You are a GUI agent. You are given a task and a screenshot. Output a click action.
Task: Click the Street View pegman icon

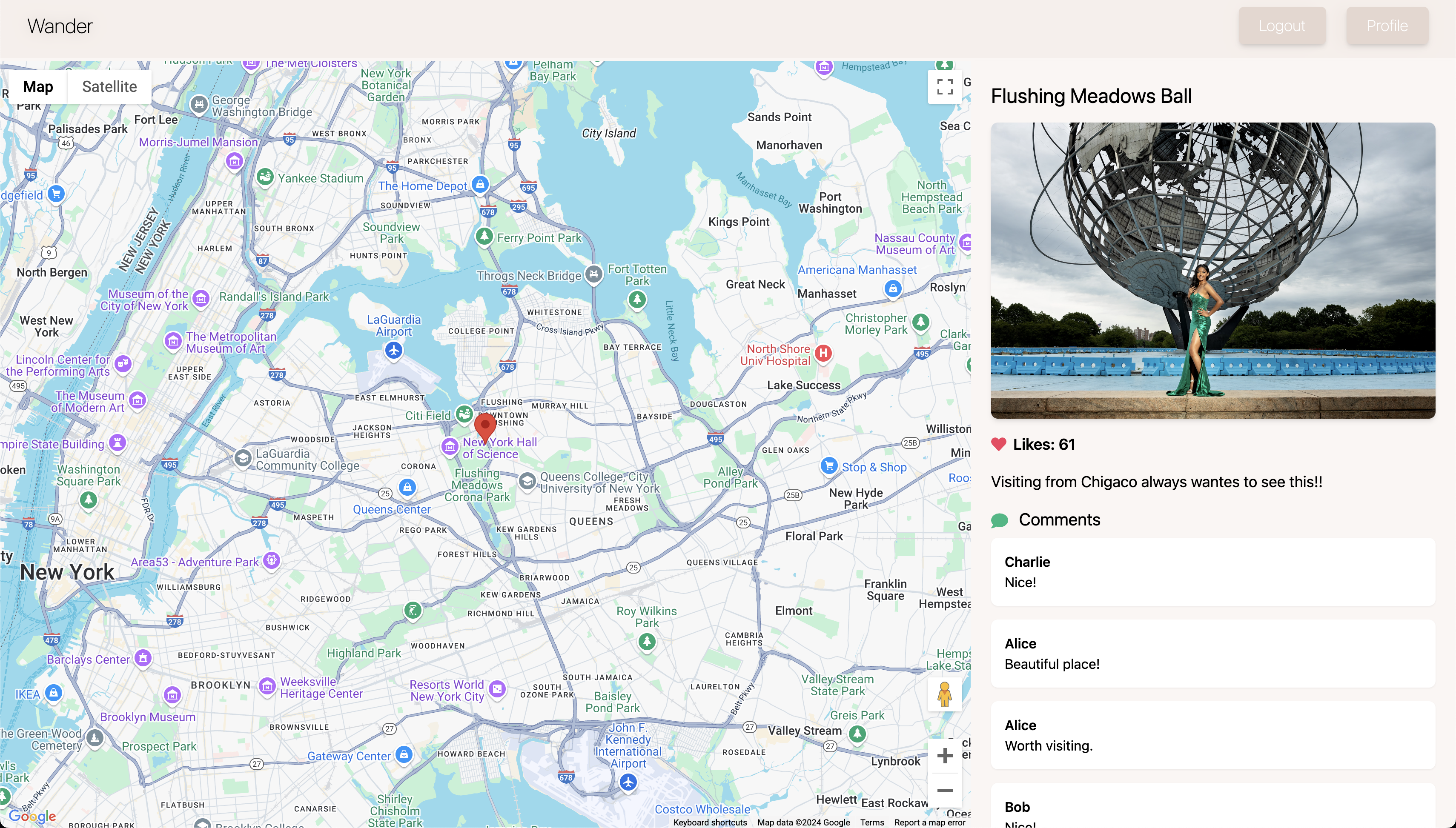(945, 694)
